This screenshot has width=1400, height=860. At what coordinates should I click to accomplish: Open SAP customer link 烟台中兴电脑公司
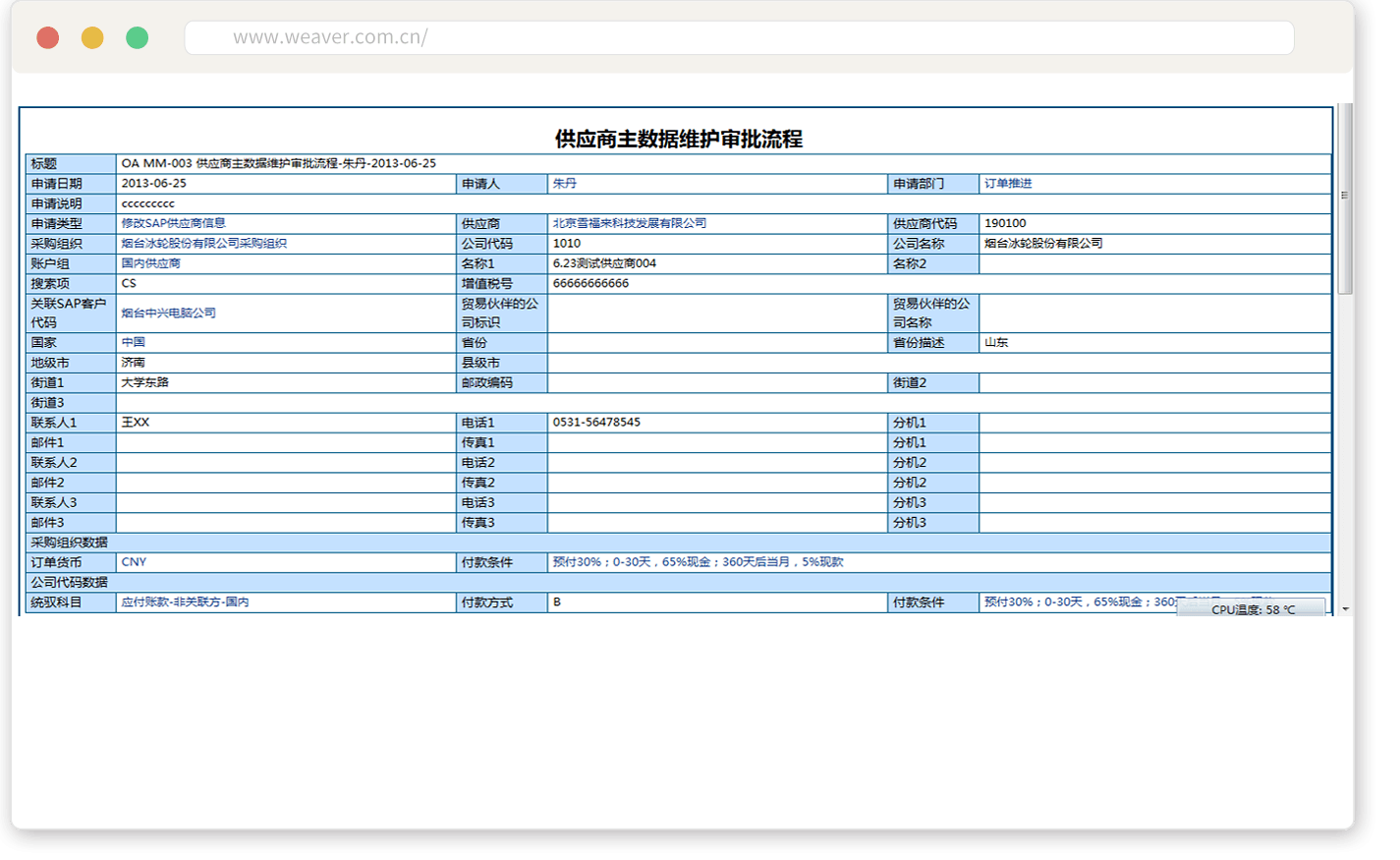(x=168, y=314)
